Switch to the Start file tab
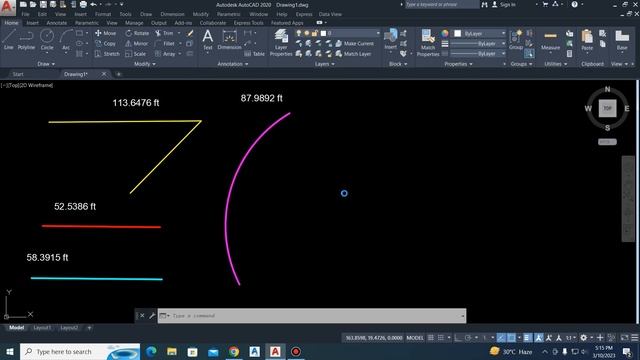The width and height of the screenshot is (640, 360). 18,74
